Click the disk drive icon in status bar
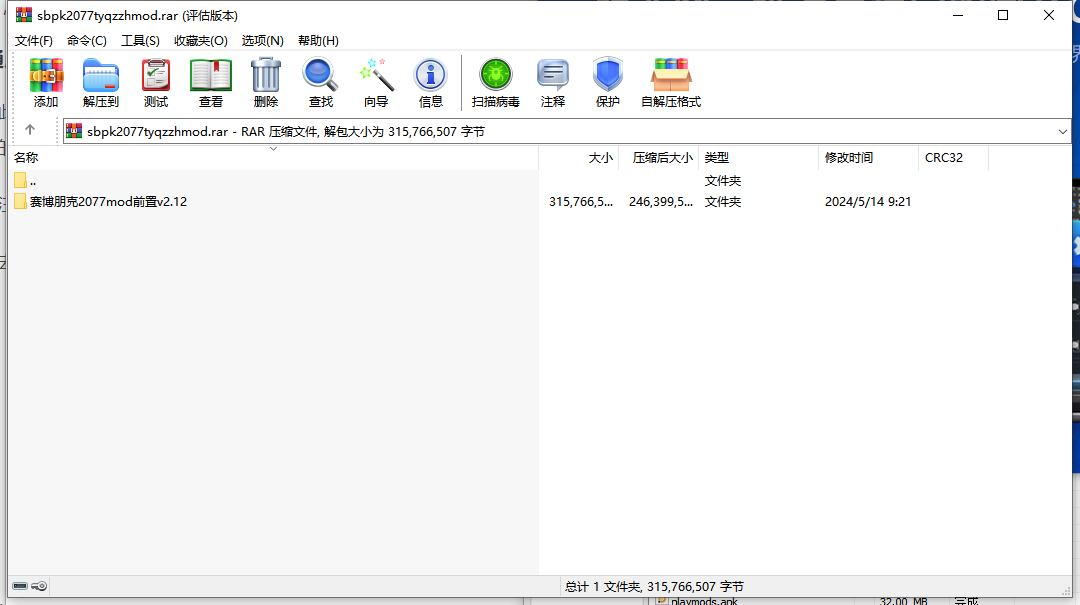The image size is (1080, 605). (20, 586)
